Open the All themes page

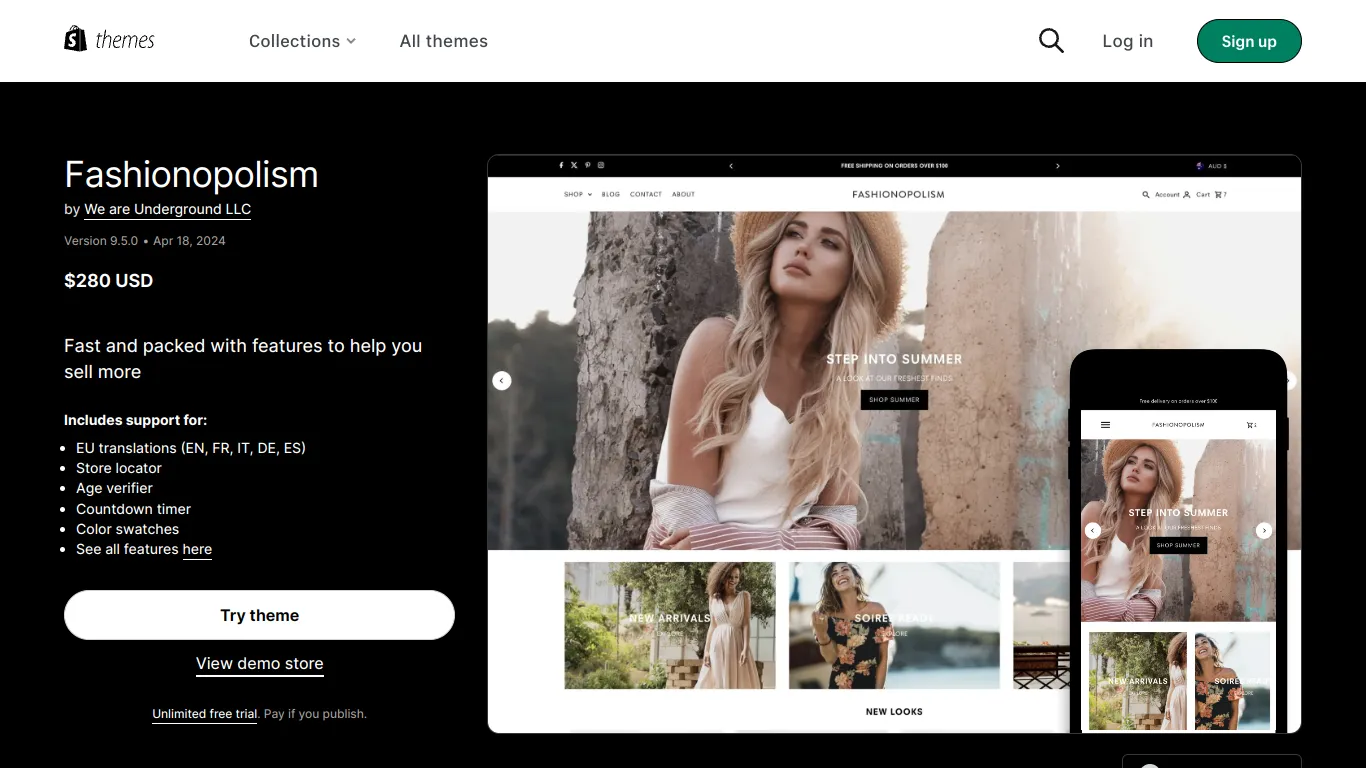coord(444,41)
